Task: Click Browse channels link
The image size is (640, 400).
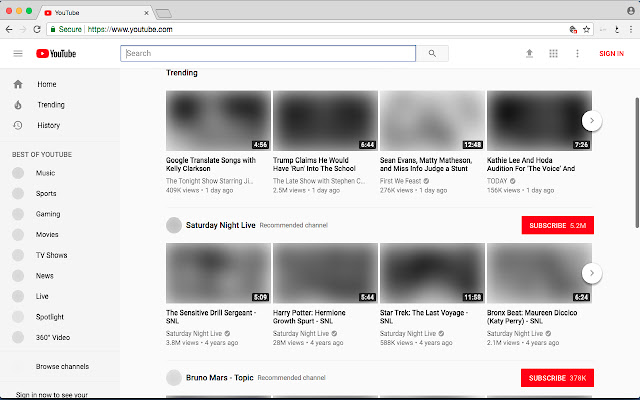Action: tap(62, 367)
